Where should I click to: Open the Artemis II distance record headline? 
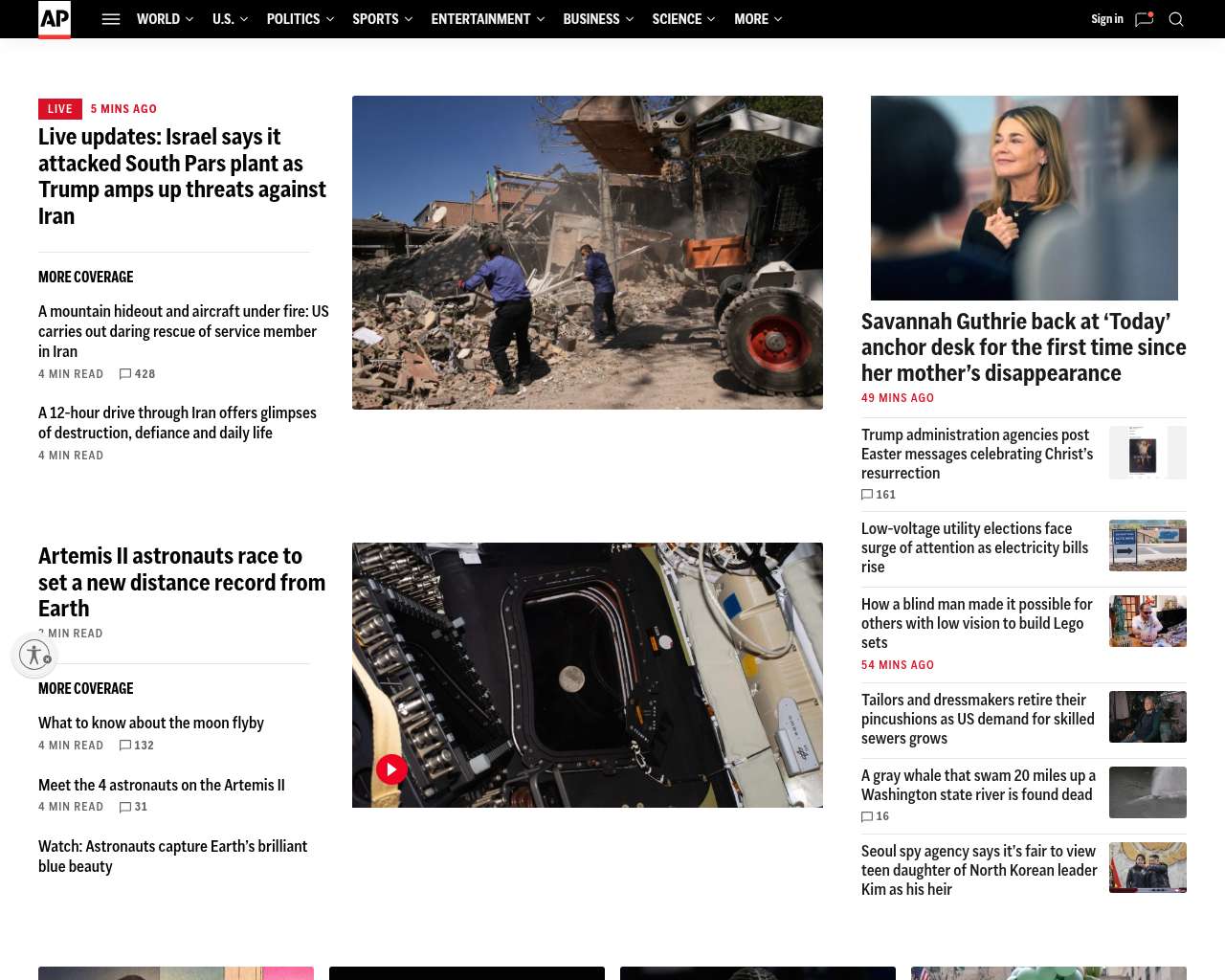click(182, 582)
